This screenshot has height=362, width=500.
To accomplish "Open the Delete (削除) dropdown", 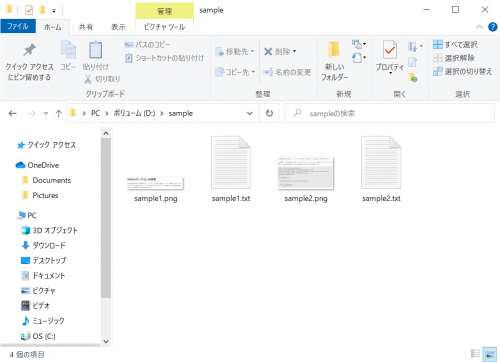I will click(280, 51).
